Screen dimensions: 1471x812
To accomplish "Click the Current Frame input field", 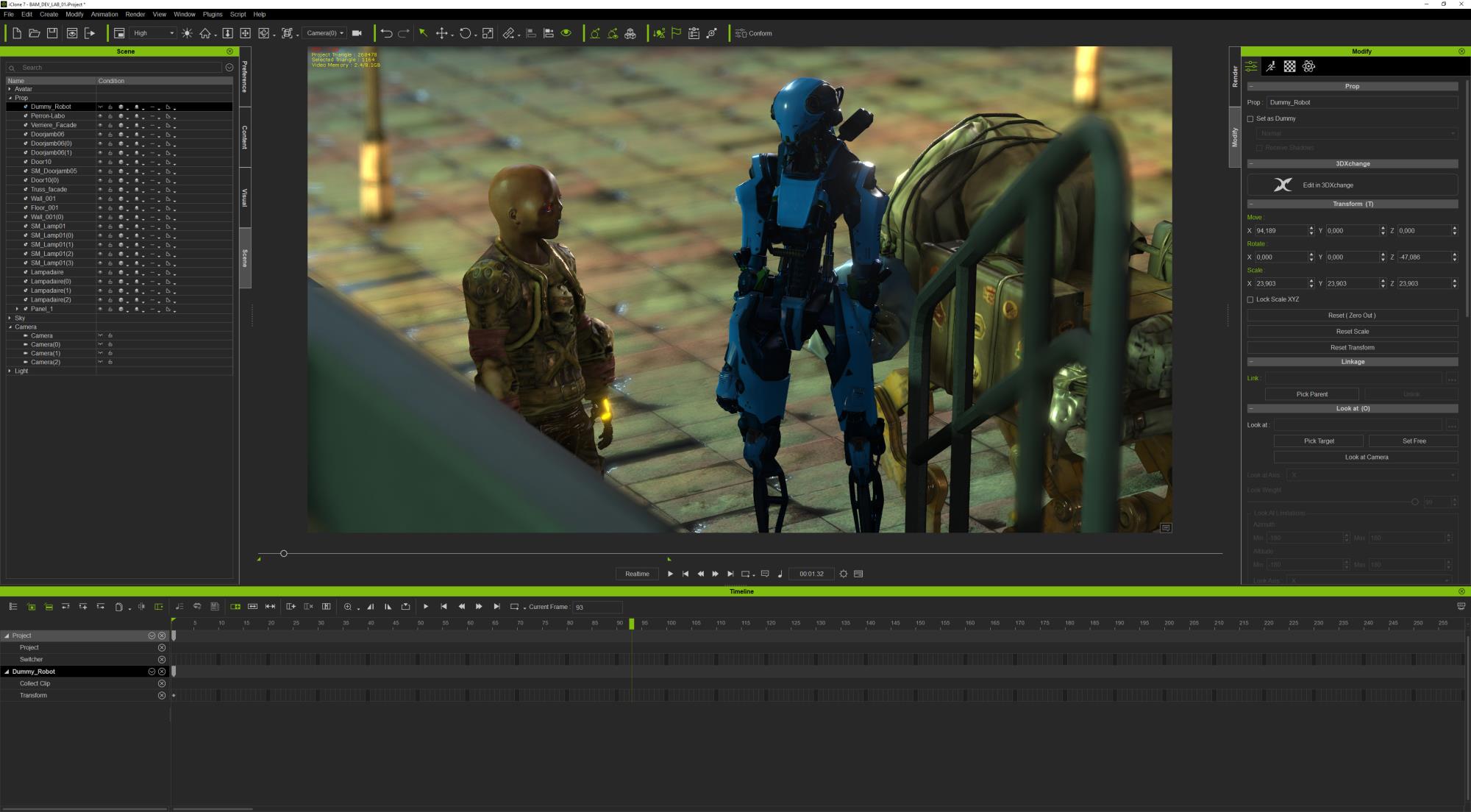I will pyautogui.click(x=598, y=607).
